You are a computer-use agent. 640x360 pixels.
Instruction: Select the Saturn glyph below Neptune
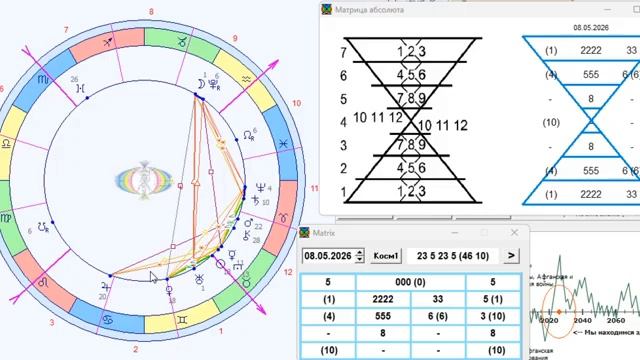256,200
